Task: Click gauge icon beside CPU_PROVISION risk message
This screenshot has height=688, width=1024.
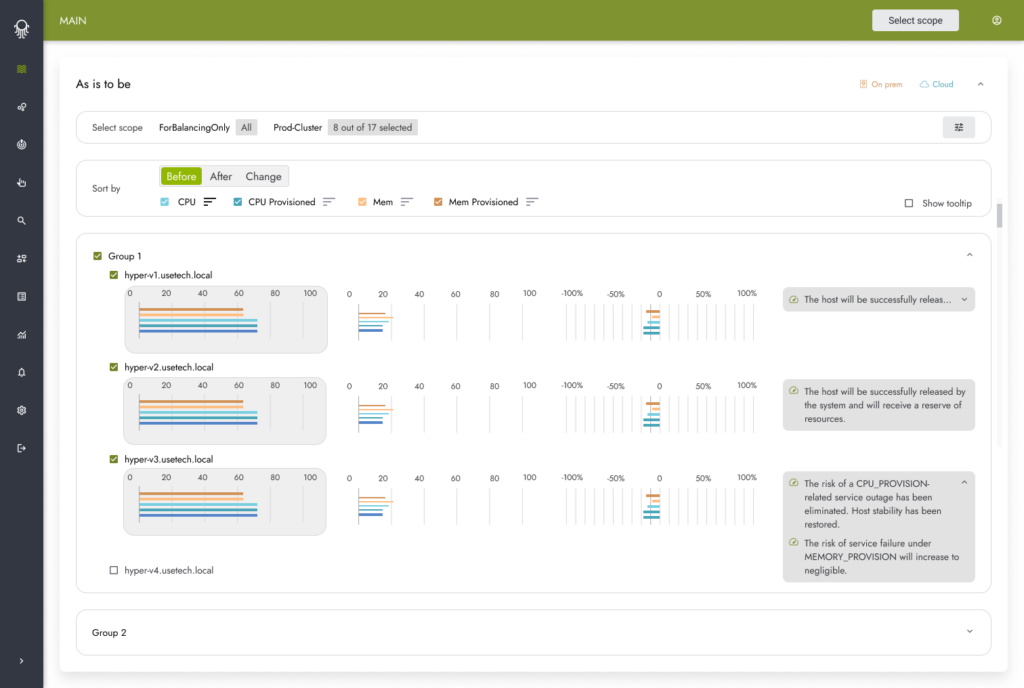Action: [x=793, y=483]
